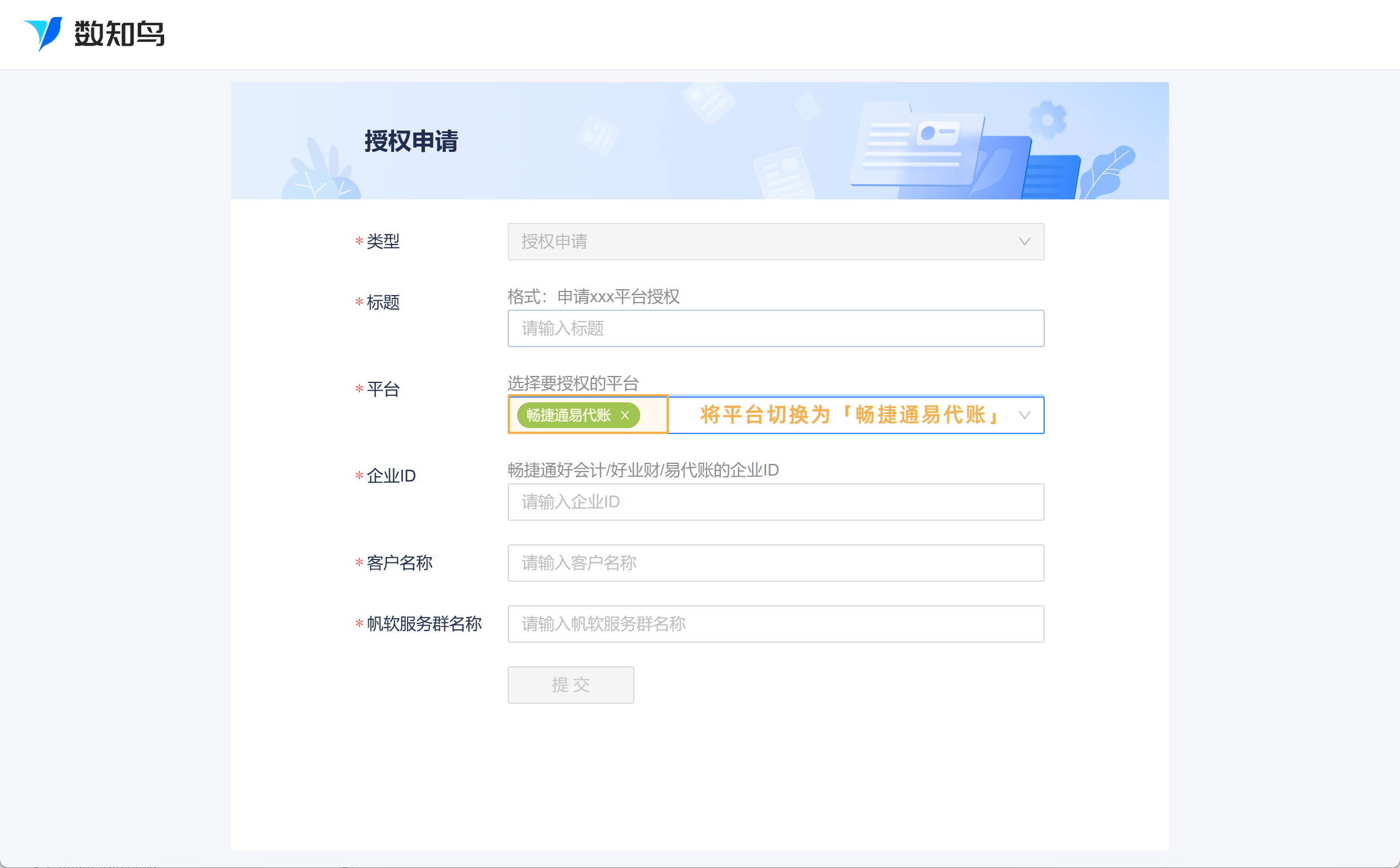Image resolution: width=1400 pixels, height=868 pixels.
Task: Click the 格式：申请xxx平台授权 hint text
Action: [593, 297]
